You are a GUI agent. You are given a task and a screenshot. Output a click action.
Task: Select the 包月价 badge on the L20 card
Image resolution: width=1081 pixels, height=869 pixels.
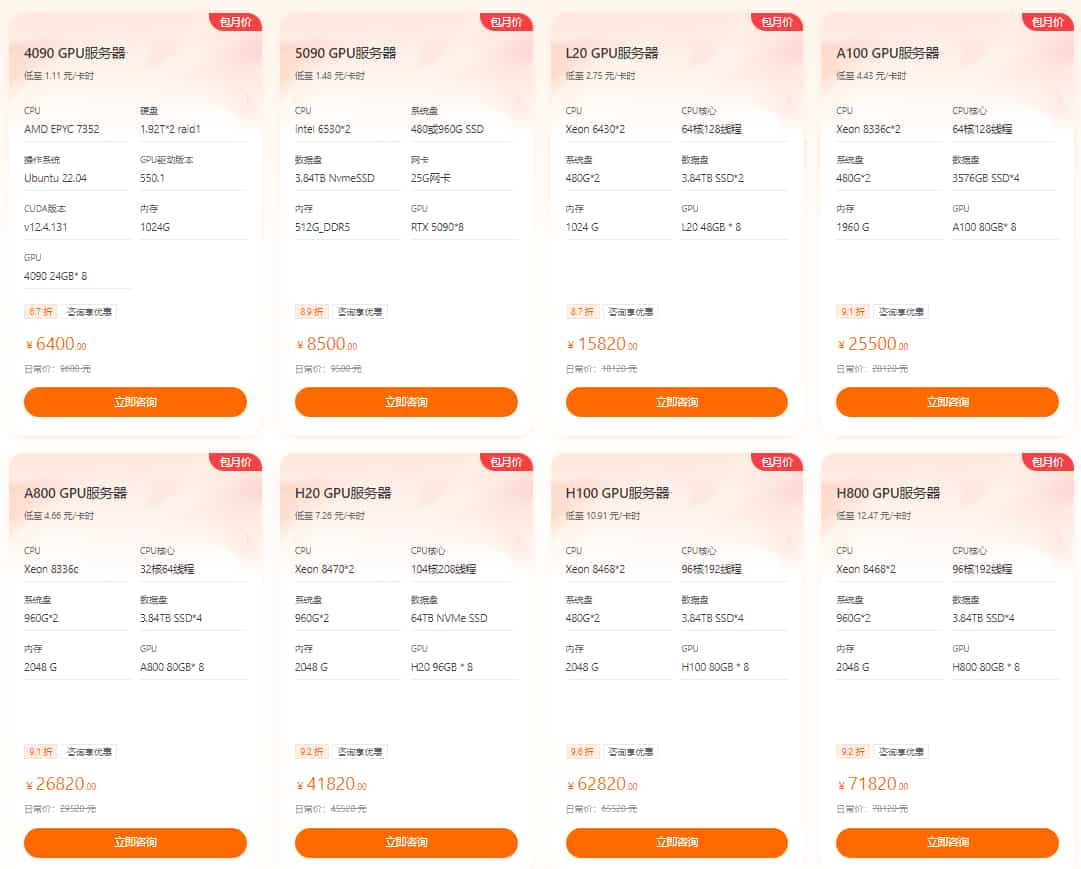[x=777, y=22]
